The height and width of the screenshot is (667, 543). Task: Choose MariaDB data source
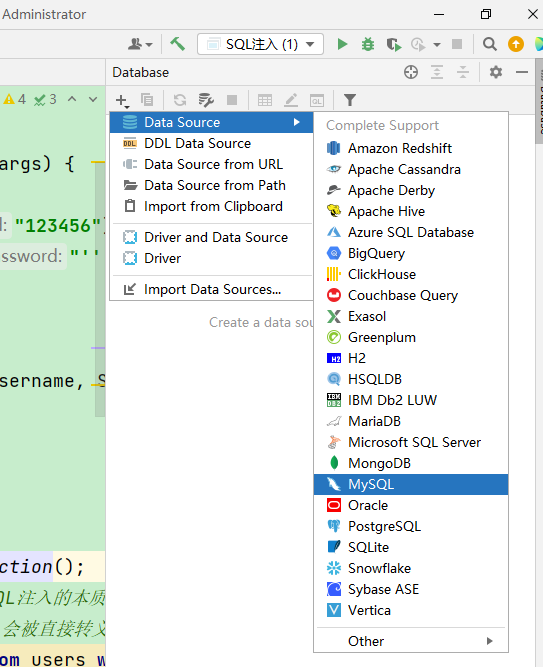(x=411, y=421)
